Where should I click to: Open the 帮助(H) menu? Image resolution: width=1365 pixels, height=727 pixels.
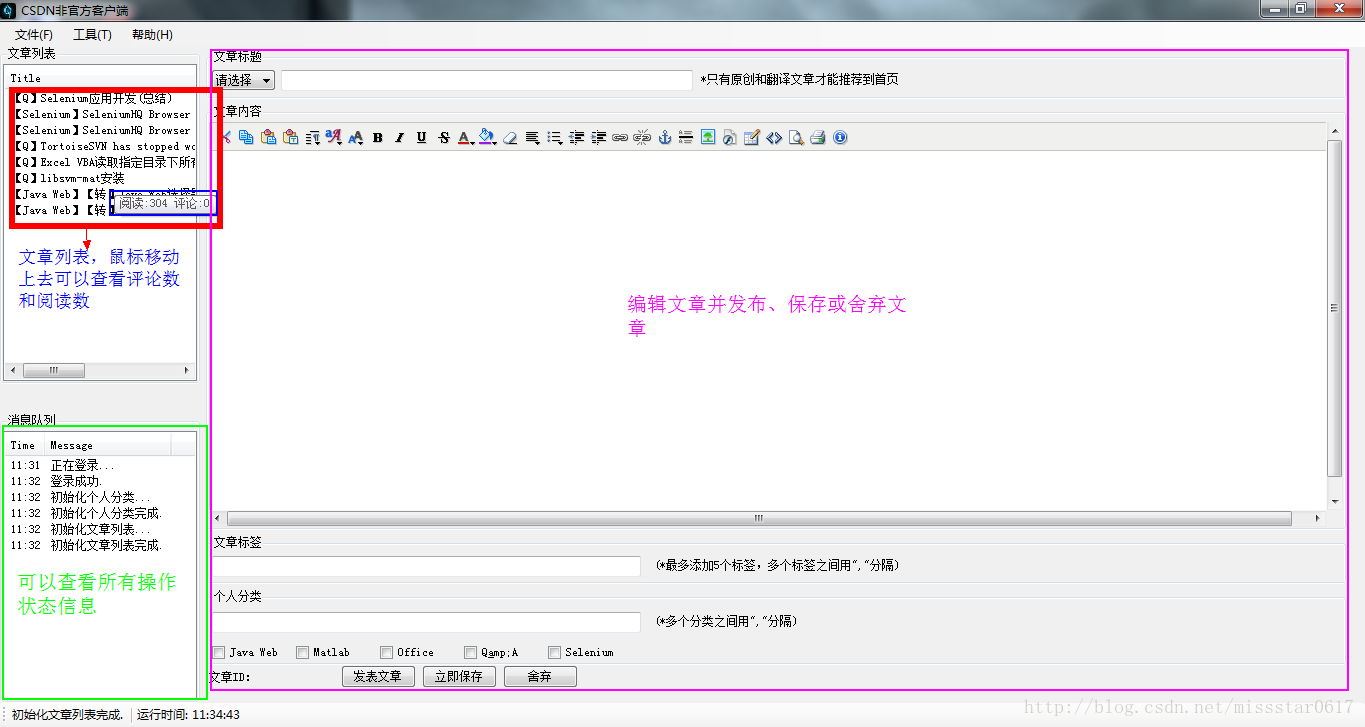(152, 35)
